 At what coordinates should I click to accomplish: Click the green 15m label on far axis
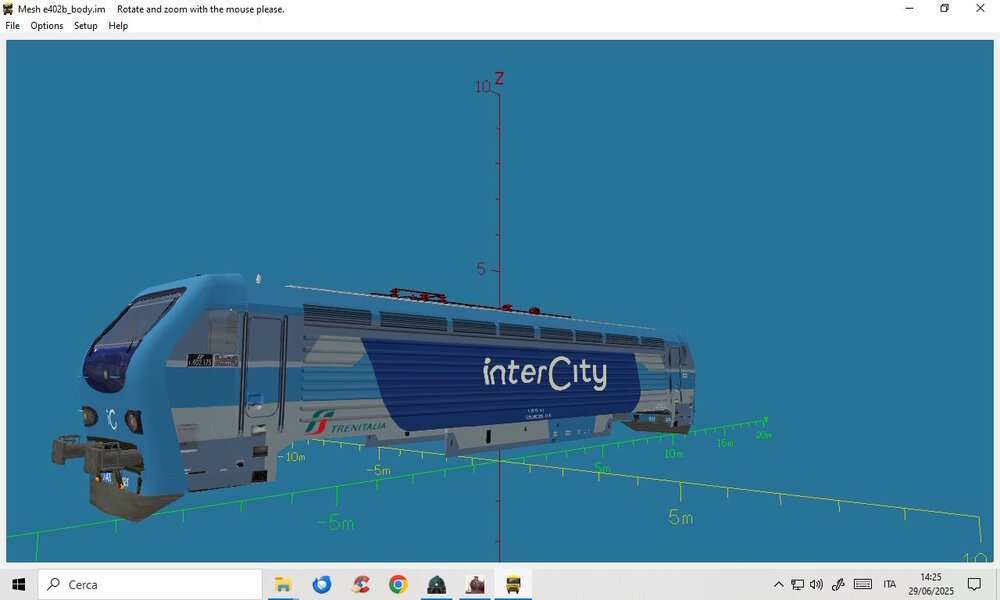pos(725,443)
